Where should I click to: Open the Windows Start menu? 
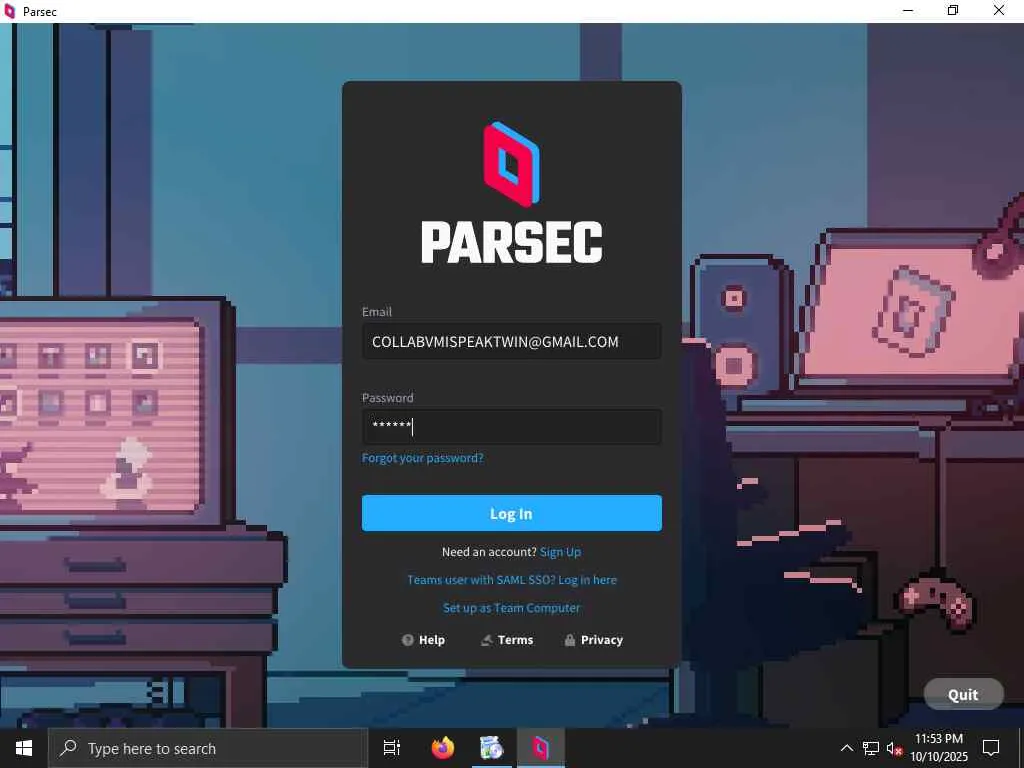click(x=24, y=748)
